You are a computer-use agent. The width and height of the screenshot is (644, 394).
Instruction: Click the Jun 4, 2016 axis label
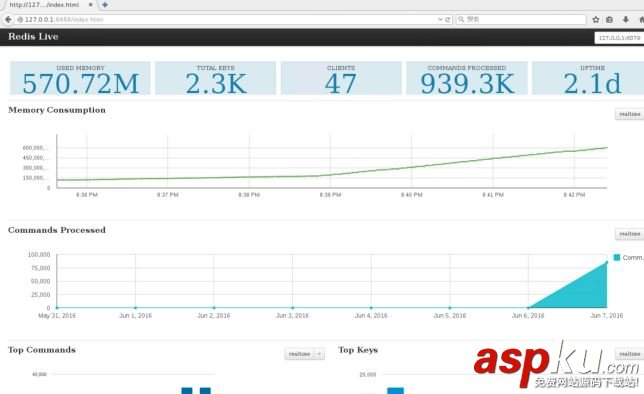pyautogui.click(x=371, y=316)
